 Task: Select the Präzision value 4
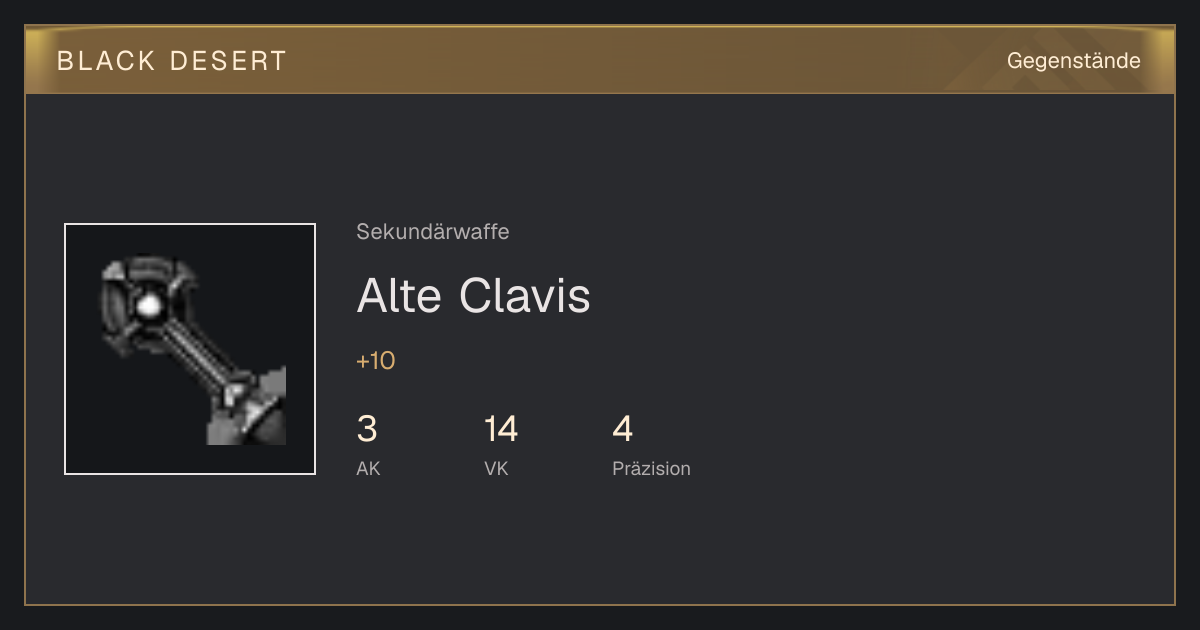pos(623,429)
